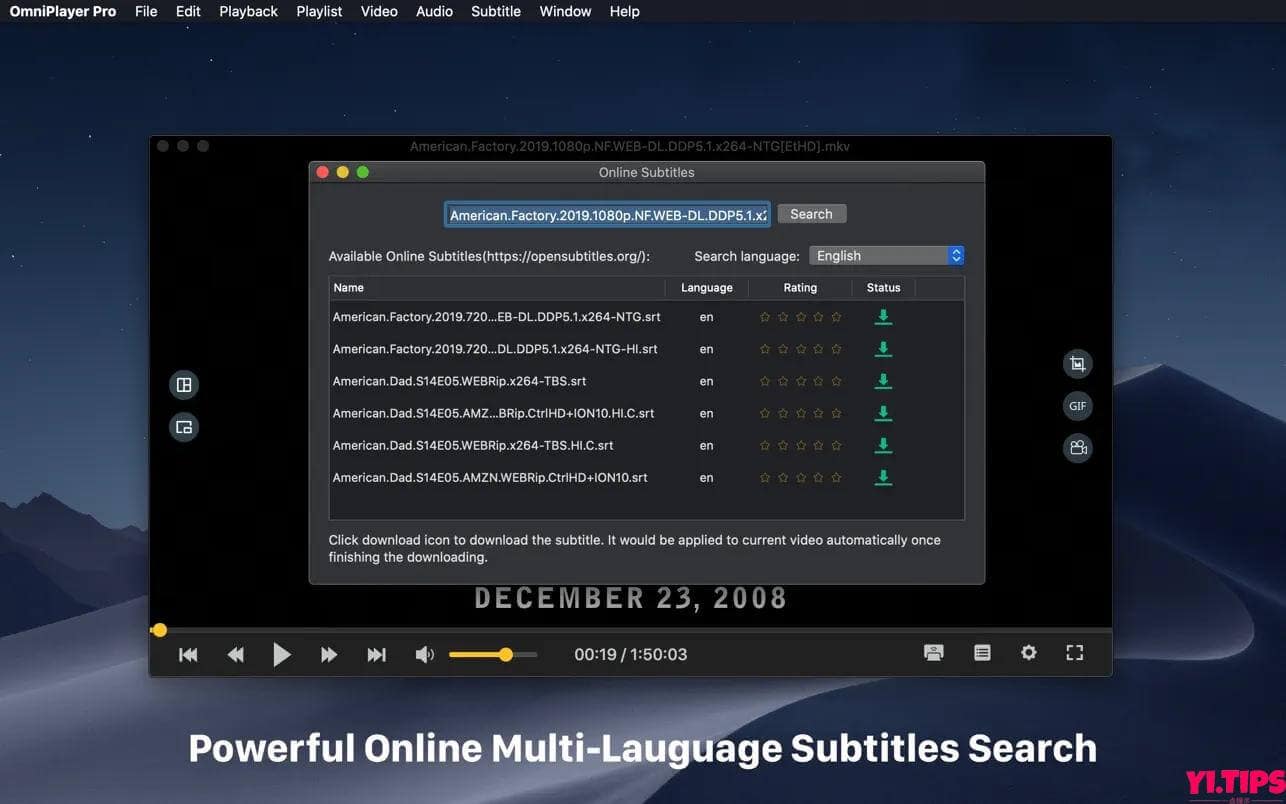Click the screenshot capture icon
Viewport: 1286px width, 804px height.
[1077, 364]
